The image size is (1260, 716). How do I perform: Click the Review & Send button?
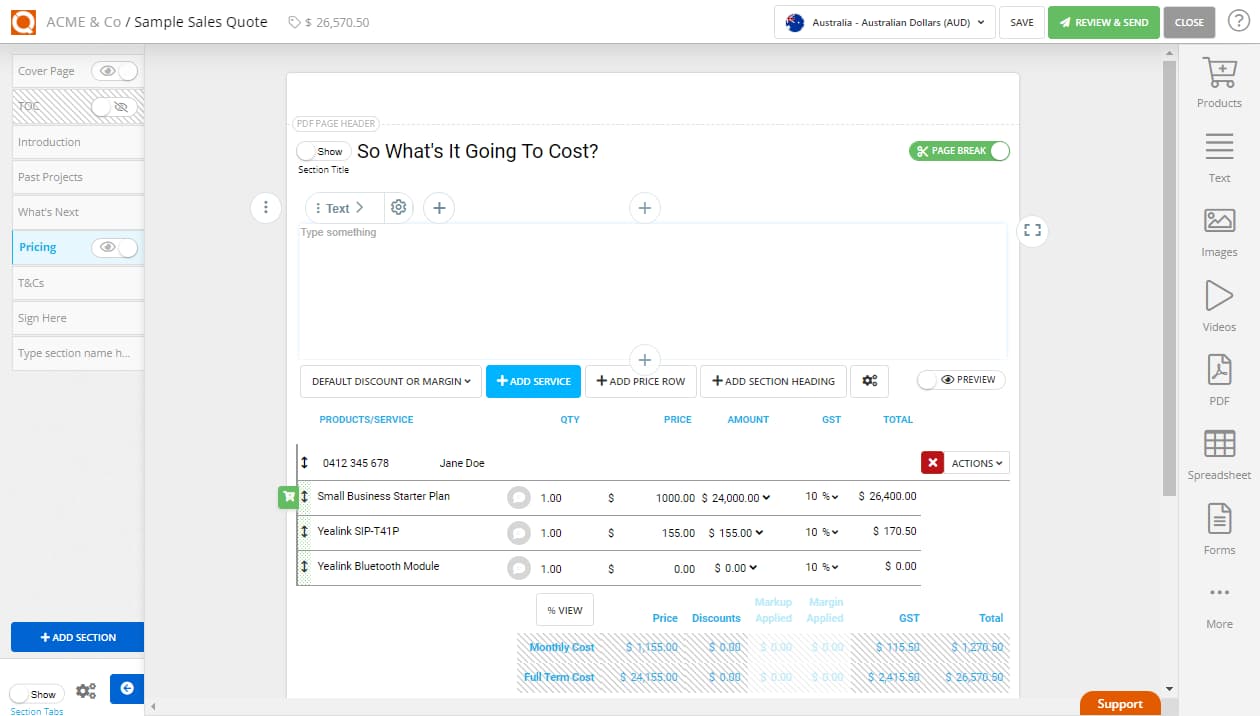[1103, 22]
